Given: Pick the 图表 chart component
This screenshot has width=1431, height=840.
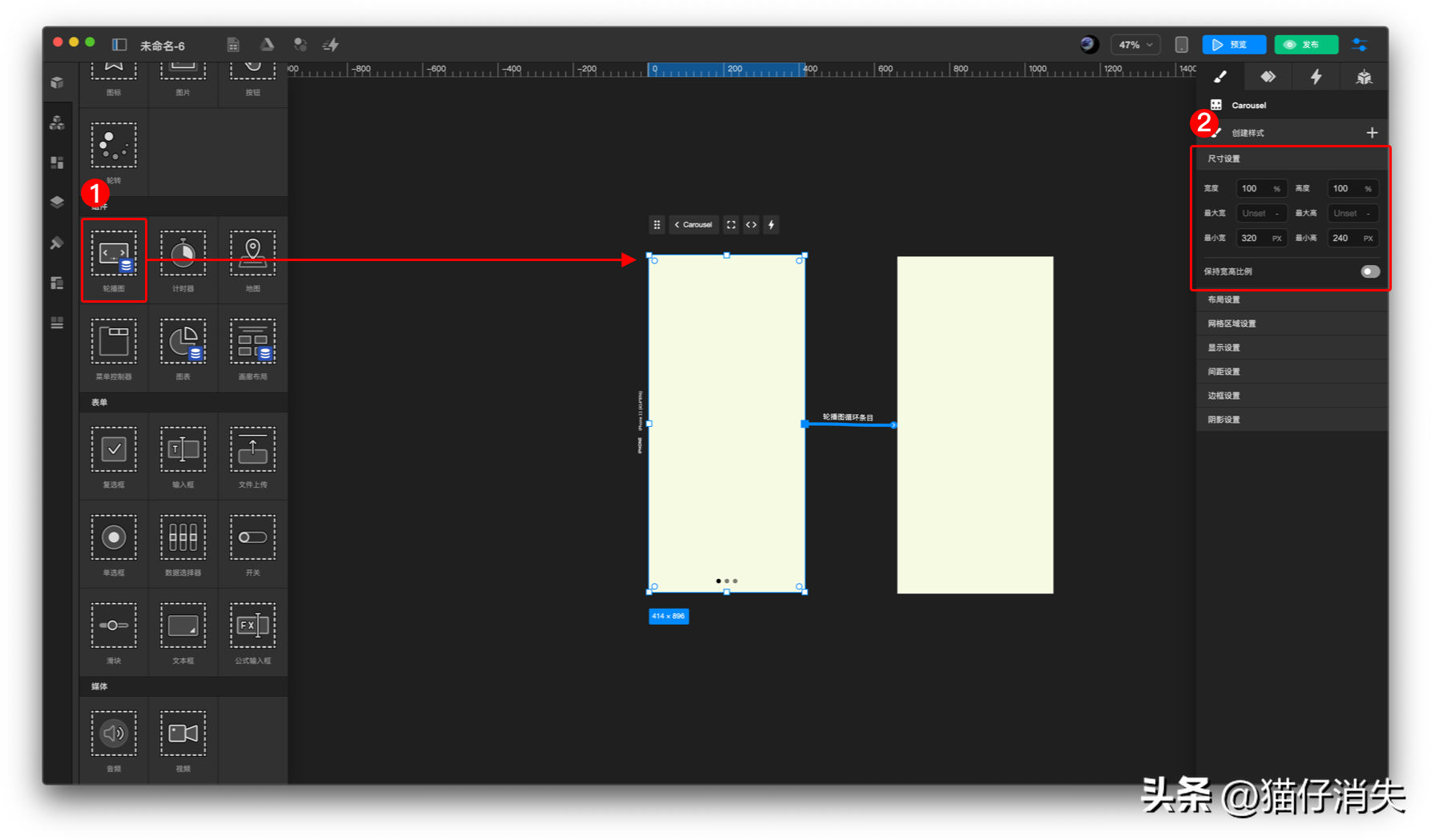Looking at the screenshot, I should (183, 348).
